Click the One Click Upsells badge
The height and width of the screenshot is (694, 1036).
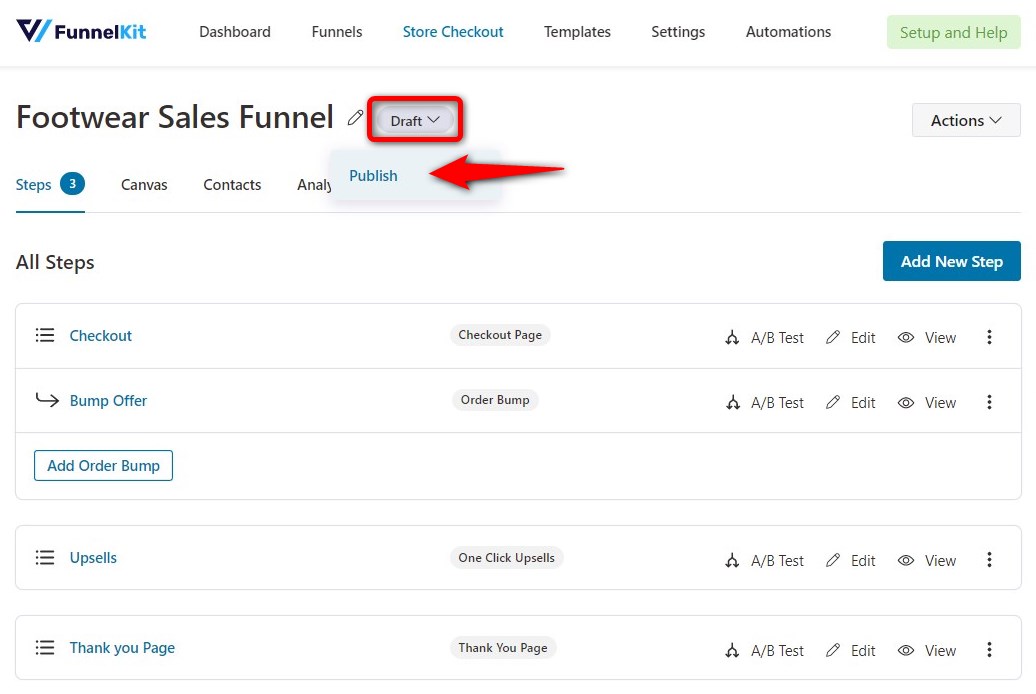pos(507,558)
